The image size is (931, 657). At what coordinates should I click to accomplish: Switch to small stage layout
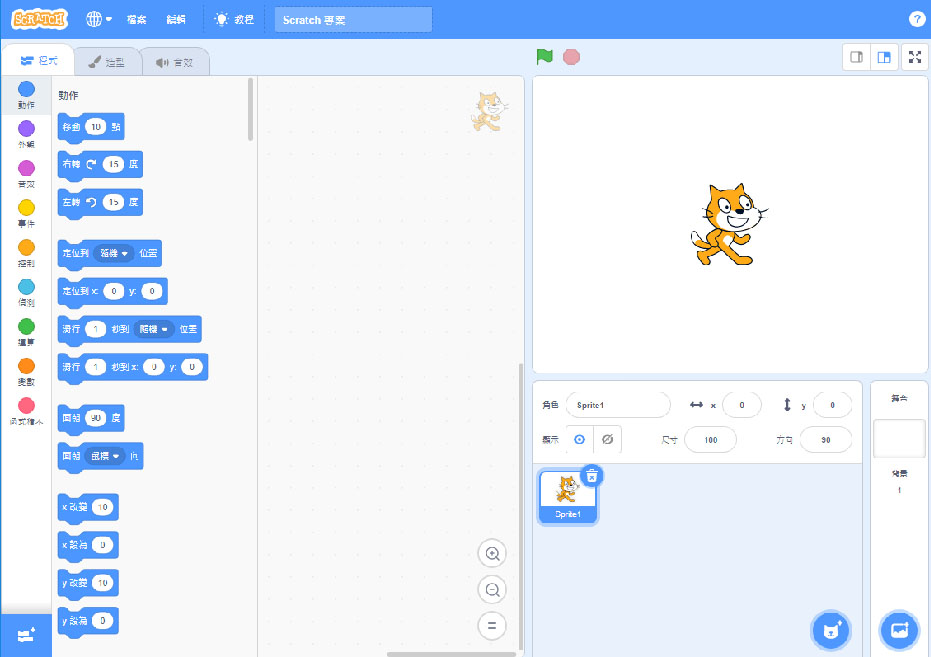click(856, 57)
